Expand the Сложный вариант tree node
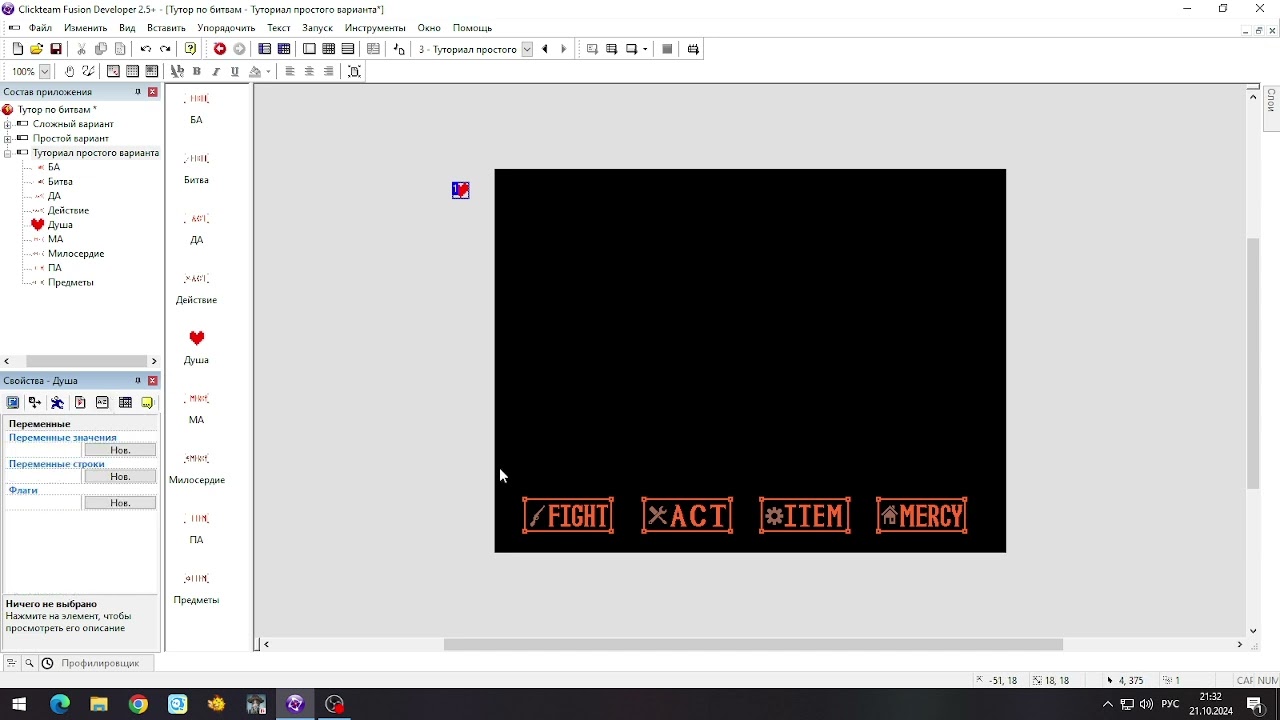Image resolution: width=1280 pixels, height=720 pixels. point(7,124)
